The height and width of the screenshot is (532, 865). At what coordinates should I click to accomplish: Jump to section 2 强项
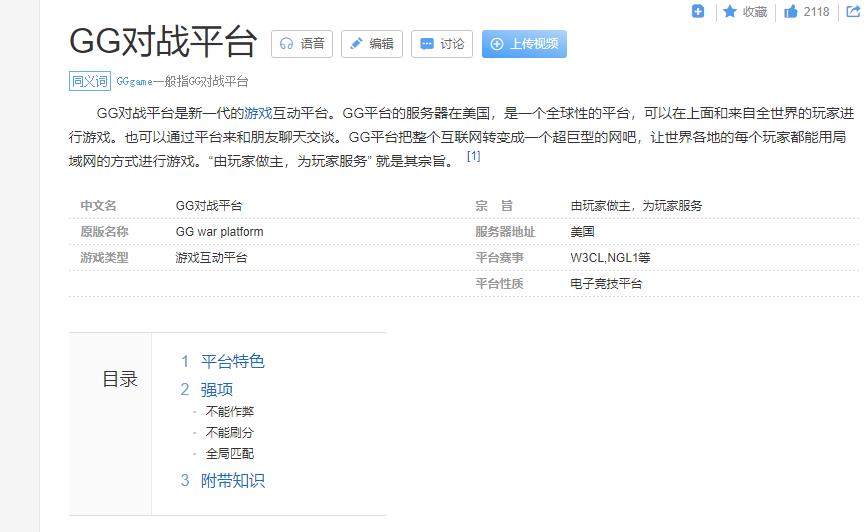tap(216, 389)
